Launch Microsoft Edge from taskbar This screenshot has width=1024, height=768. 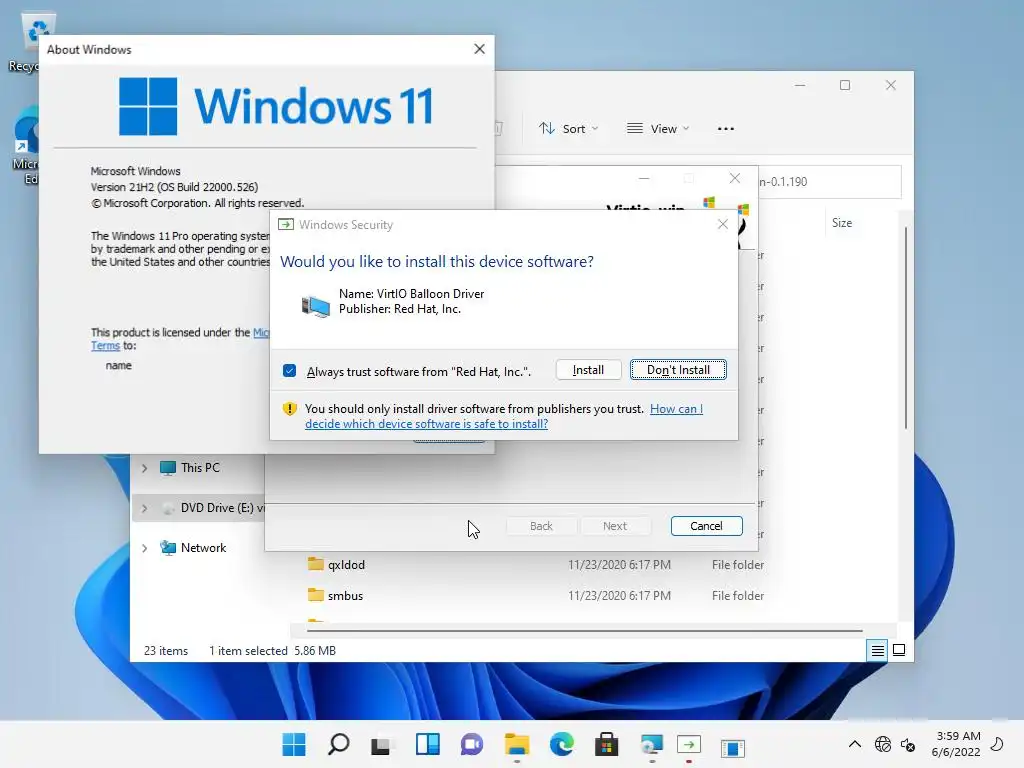561,744
